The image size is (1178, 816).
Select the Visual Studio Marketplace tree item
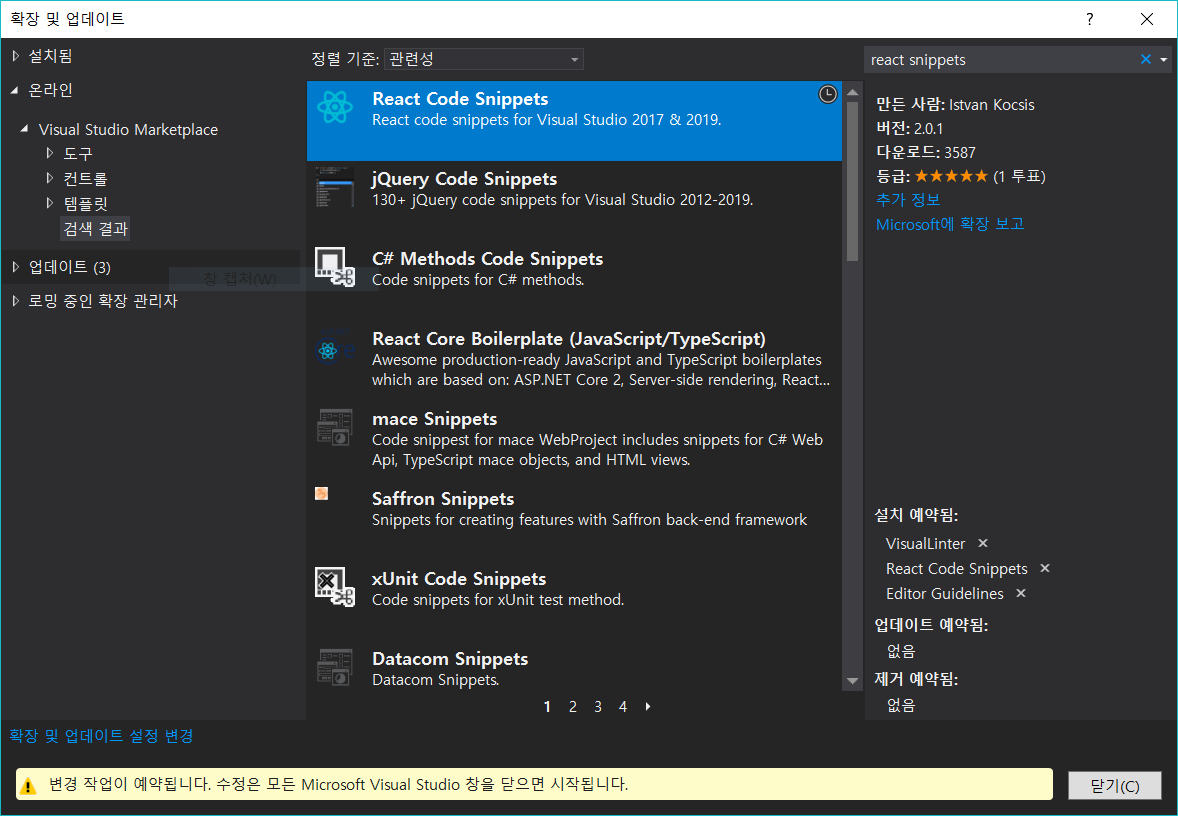[x=128, y=129]
